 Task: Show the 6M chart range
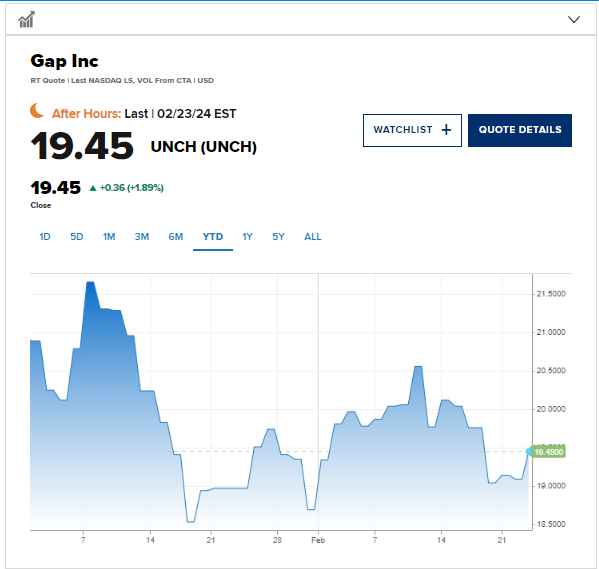click(176, 237)
